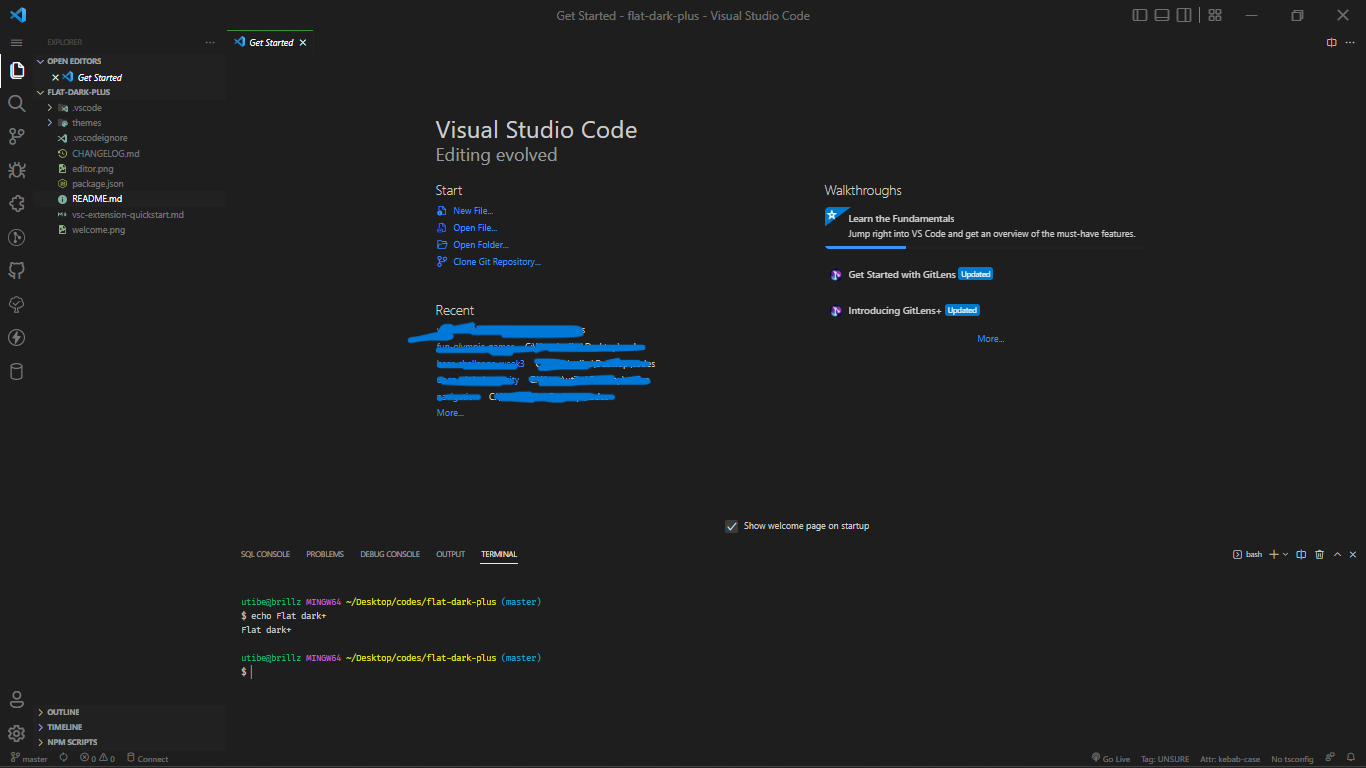Viewport: 1366px width, 768px height.
Task: Click the master branch in status bar
Action: click(x=28, y=758)
